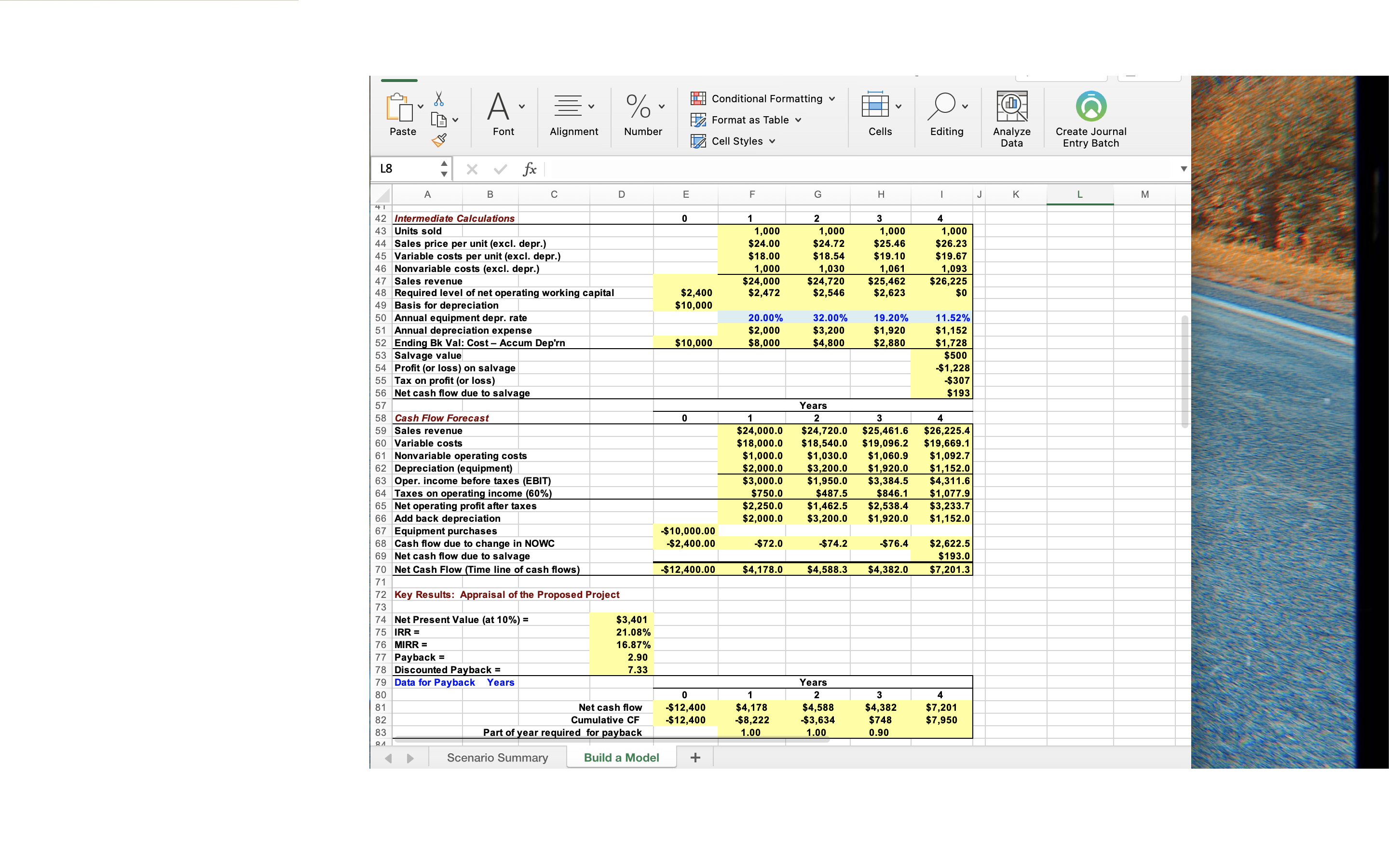Click the Name Box stepper arrows

pos(444,169)
